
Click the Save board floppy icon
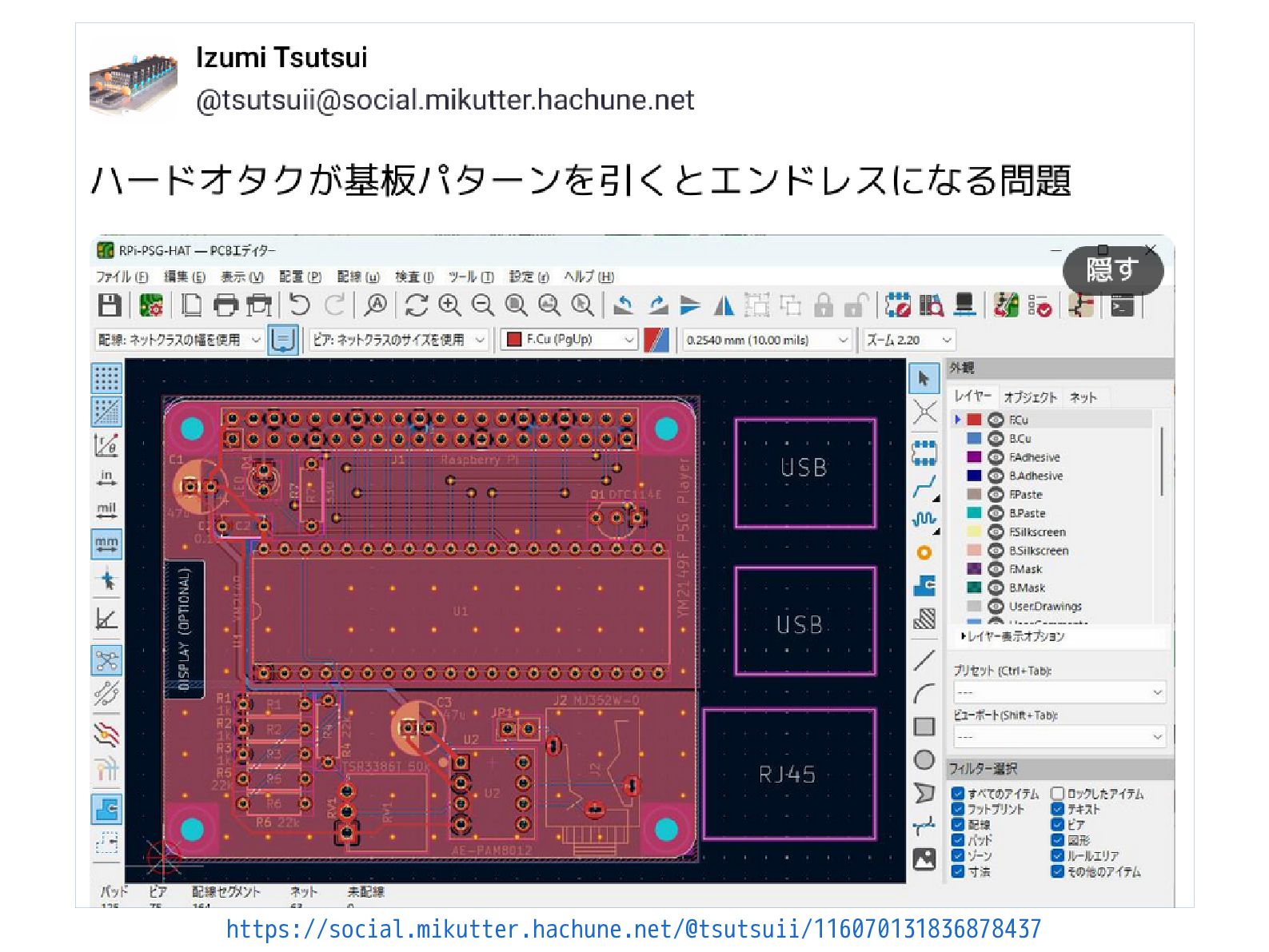(110, 305)
